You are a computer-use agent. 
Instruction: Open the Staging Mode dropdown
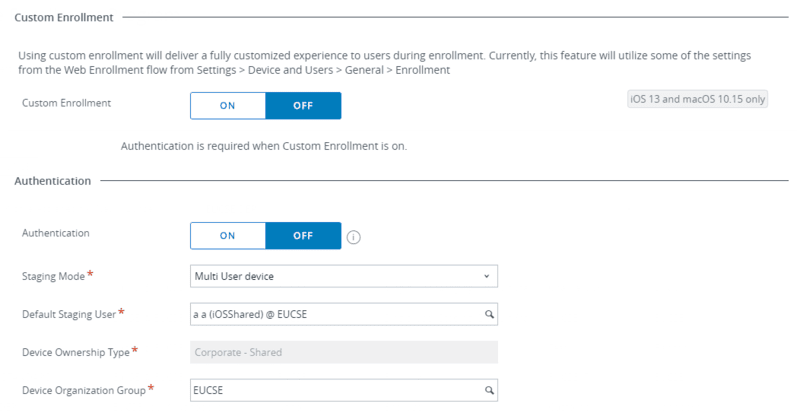344,276
